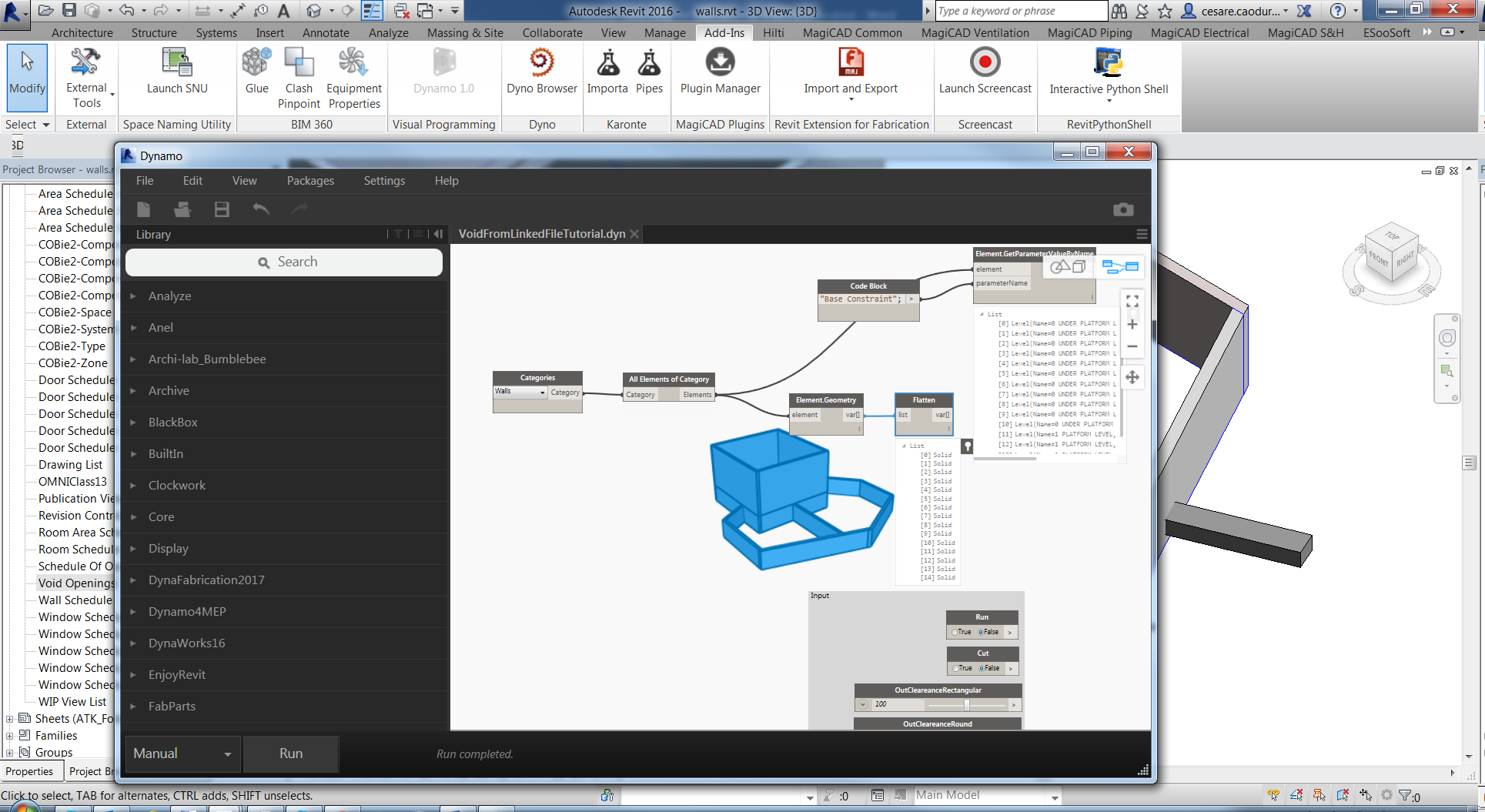The height and width of the screenshot is (812, 1485).
Task: Set Cut node to True
Action: click(x=955, y=669)
